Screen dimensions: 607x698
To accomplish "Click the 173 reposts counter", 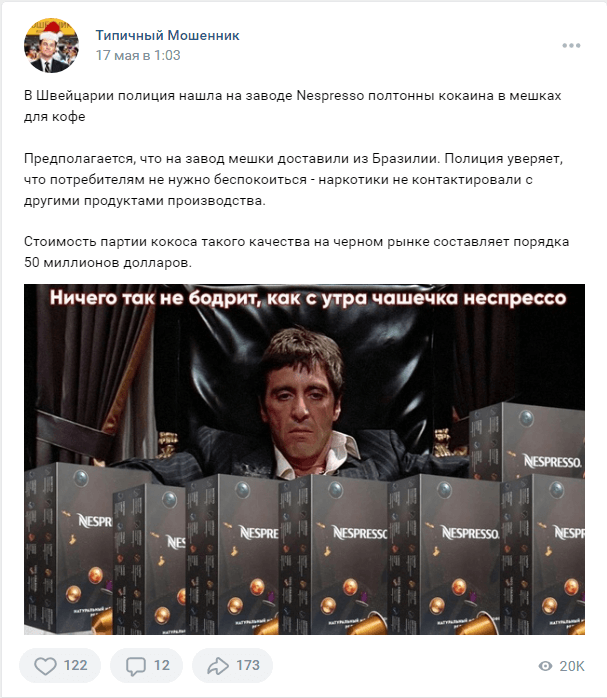I will pyautogui.click(x=247, y=666).
